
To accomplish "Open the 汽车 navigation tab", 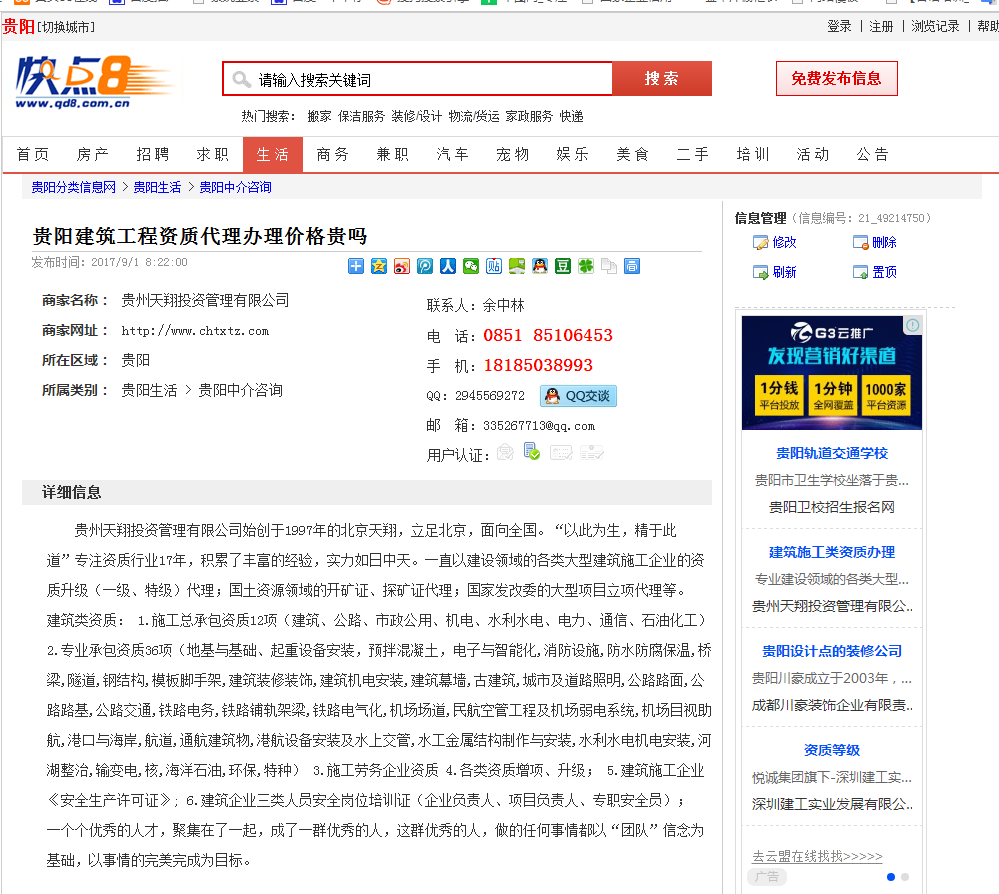I will (x=452, y=154).
